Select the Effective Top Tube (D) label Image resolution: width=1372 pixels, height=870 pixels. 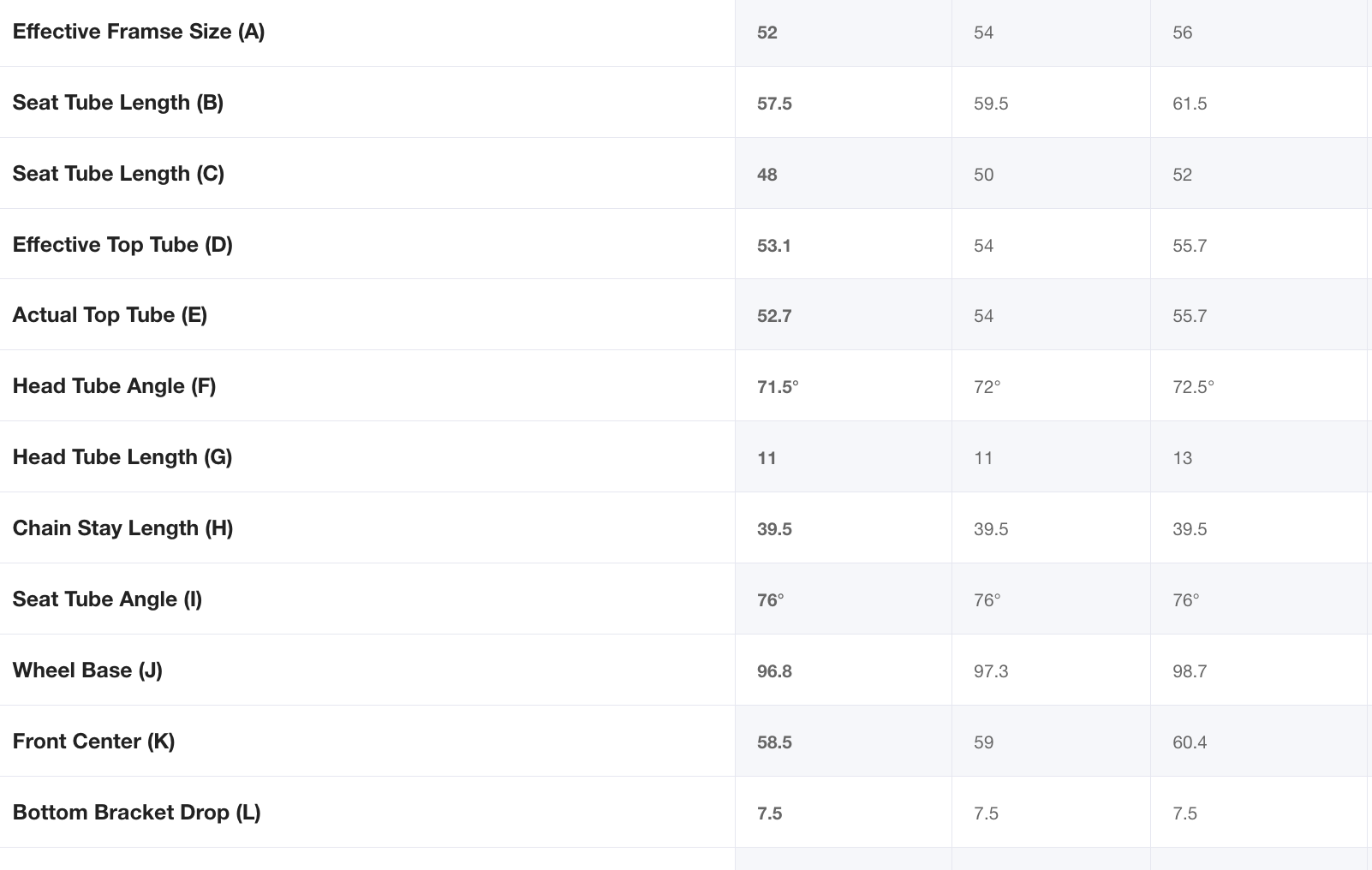(x=122, y=245)
